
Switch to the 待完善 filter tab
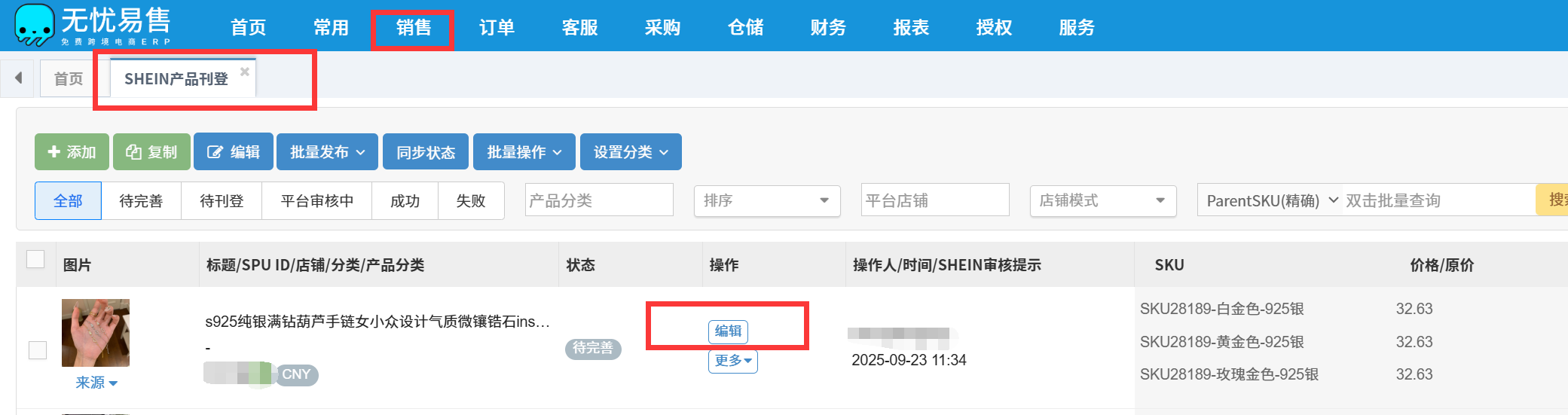[x=141, y=201]
